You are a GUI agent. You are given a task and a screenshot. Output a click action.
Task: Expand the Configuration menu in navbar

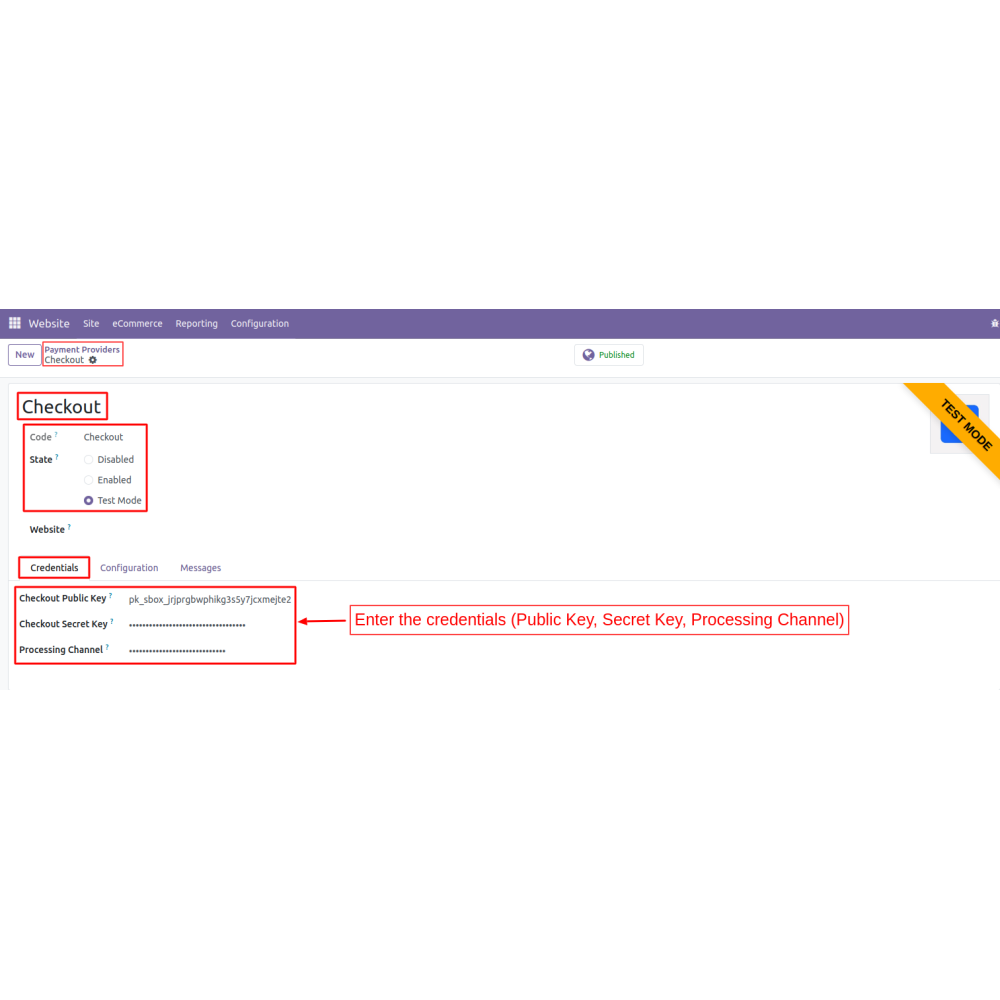pos(259,323)
